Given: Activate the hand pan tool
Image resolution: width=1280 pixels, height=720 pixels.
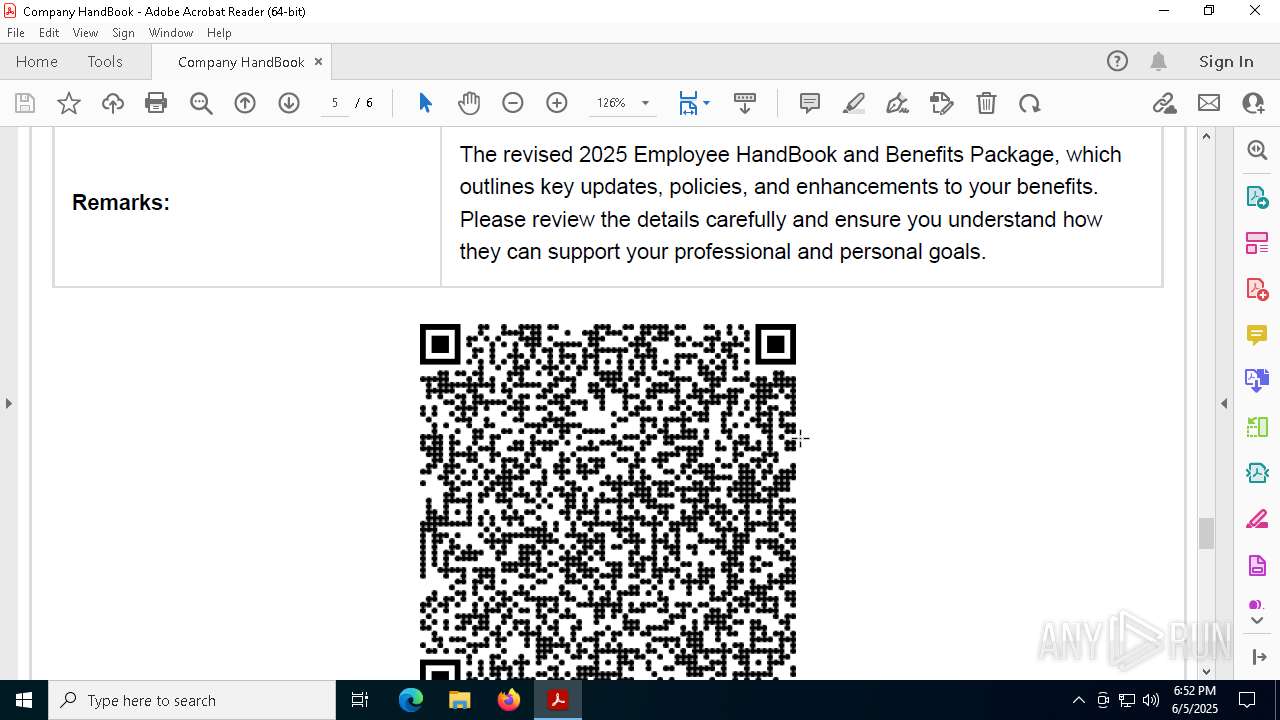Looking at the screenshot, I should 469,103.
